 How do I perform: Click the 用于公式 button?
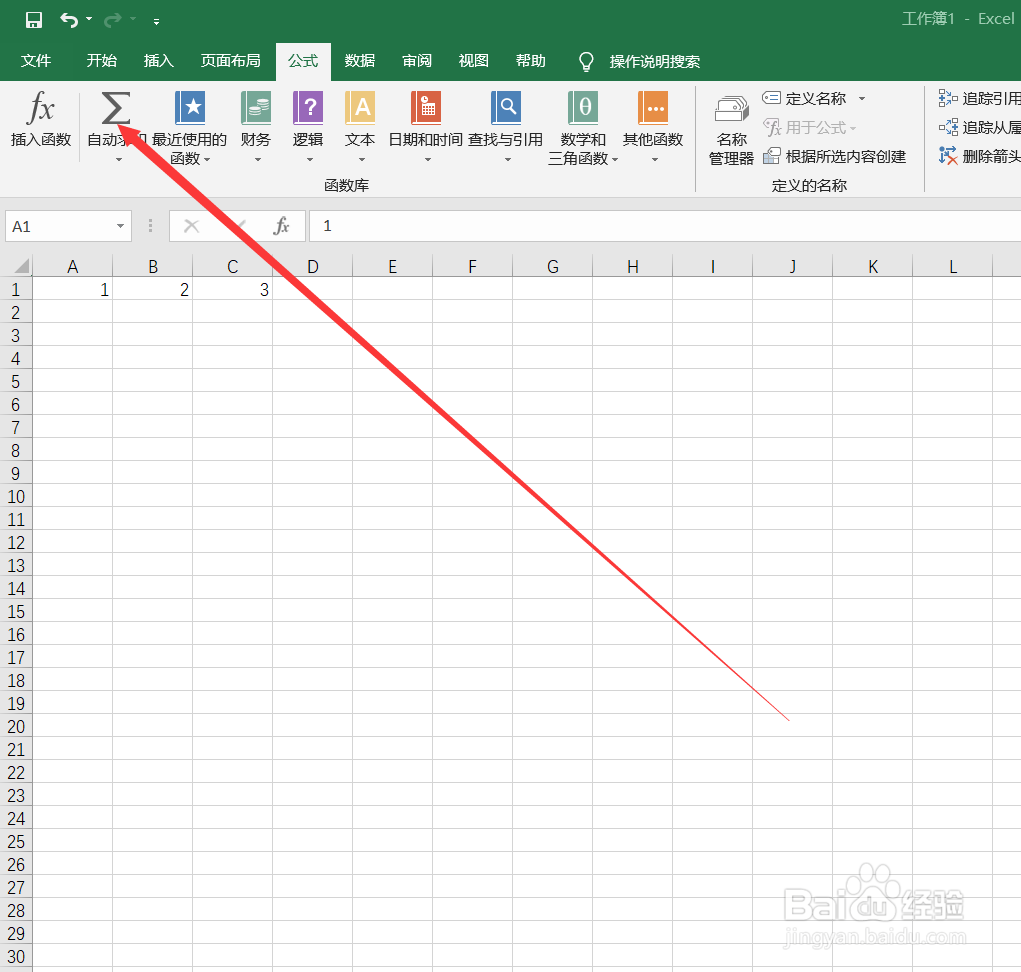809,128
